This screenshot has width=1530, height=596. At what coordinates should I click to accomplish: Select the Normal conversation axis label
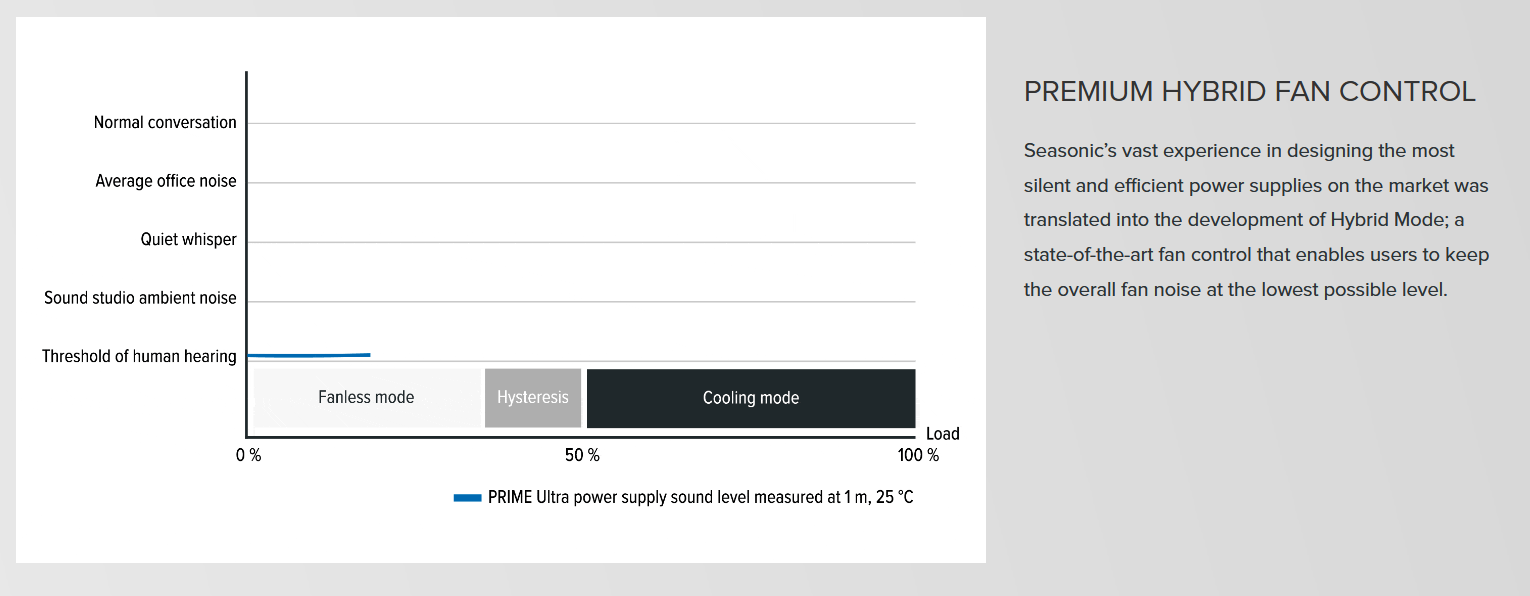pyautogui.click(x=165, y=123)
